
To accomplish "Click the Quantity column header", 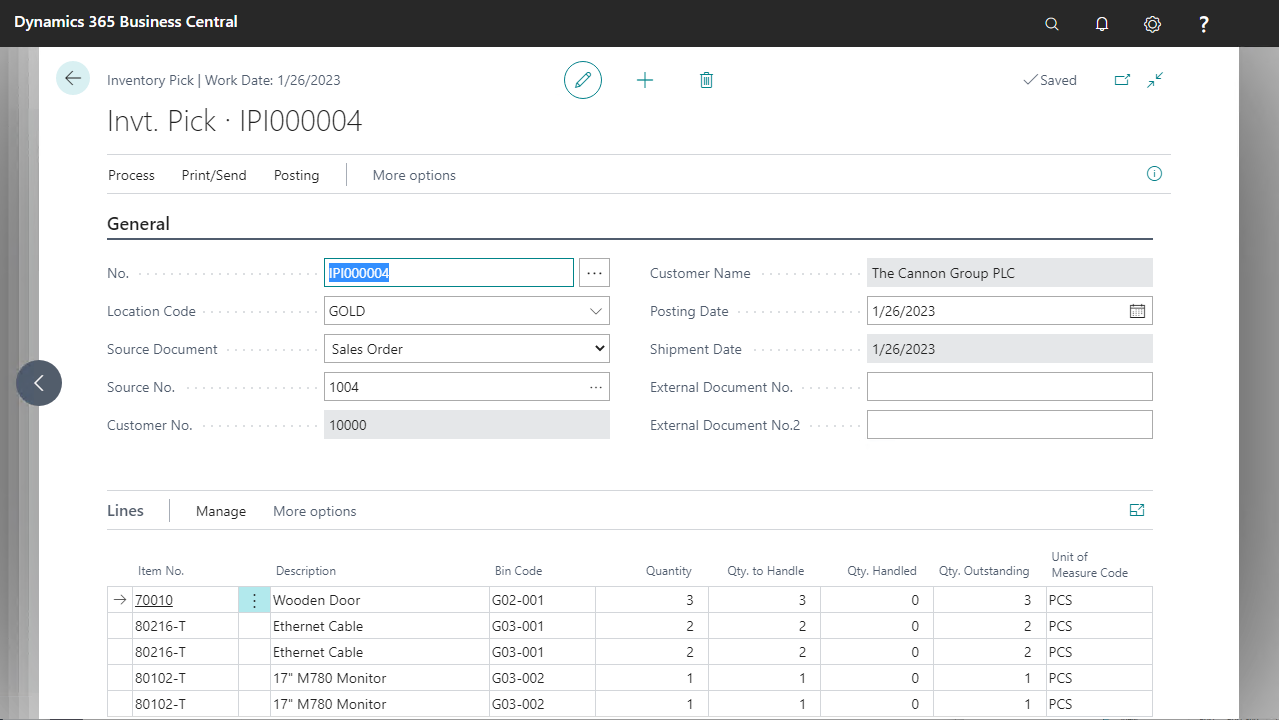I will point(669,571).
